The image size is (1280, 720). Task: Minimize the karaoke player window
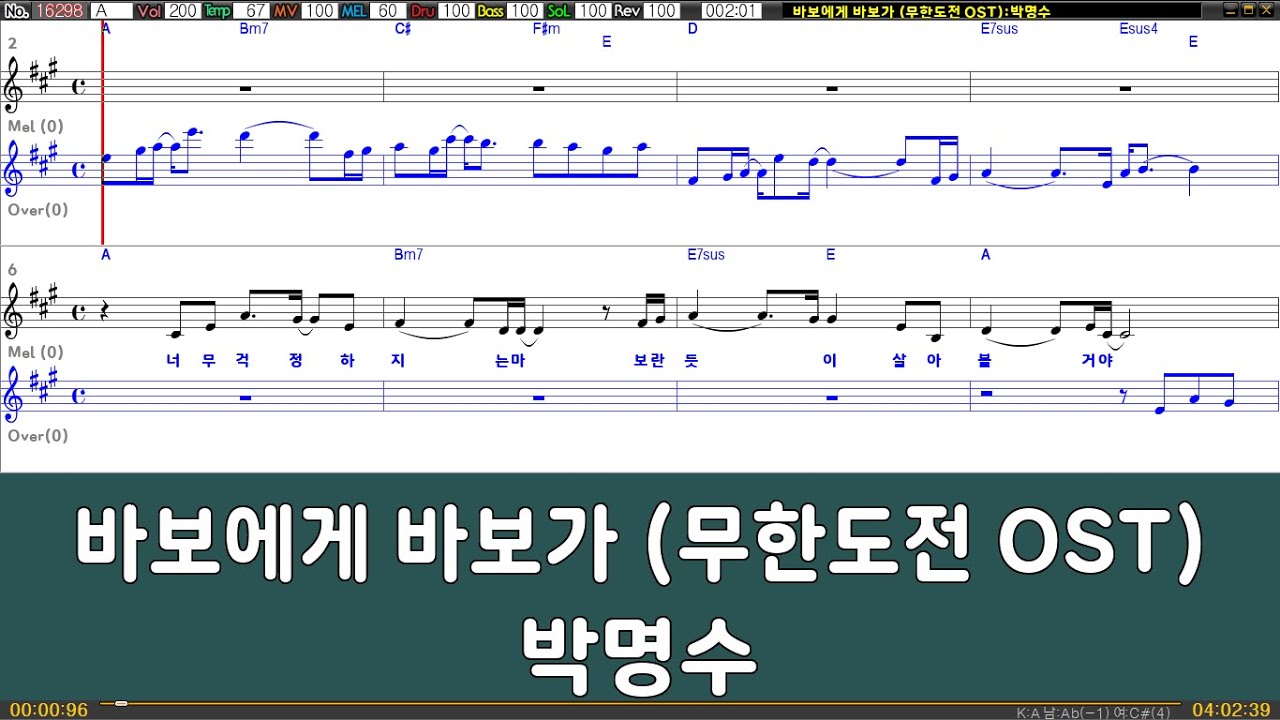(x=1231, y=10)
